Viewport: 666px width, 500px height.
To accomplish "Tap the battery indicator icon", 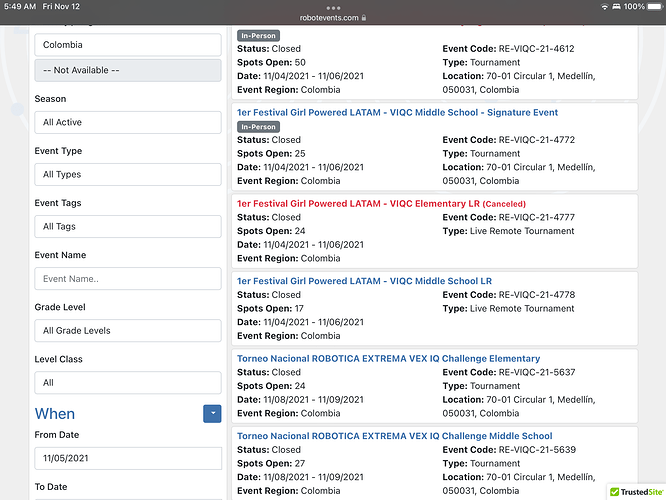I will (x=655, y=6).
